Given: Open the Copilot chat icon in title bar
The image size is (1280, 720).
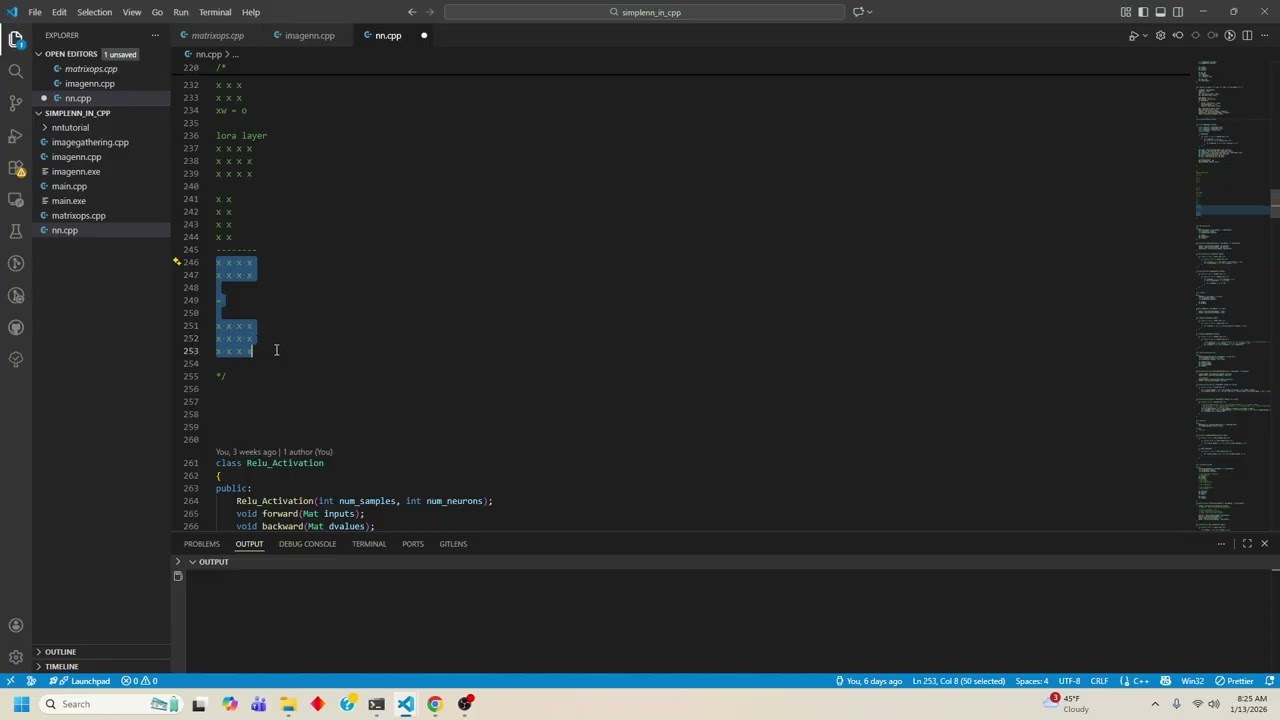Looking at the screenshot, I should pos(858,12).
